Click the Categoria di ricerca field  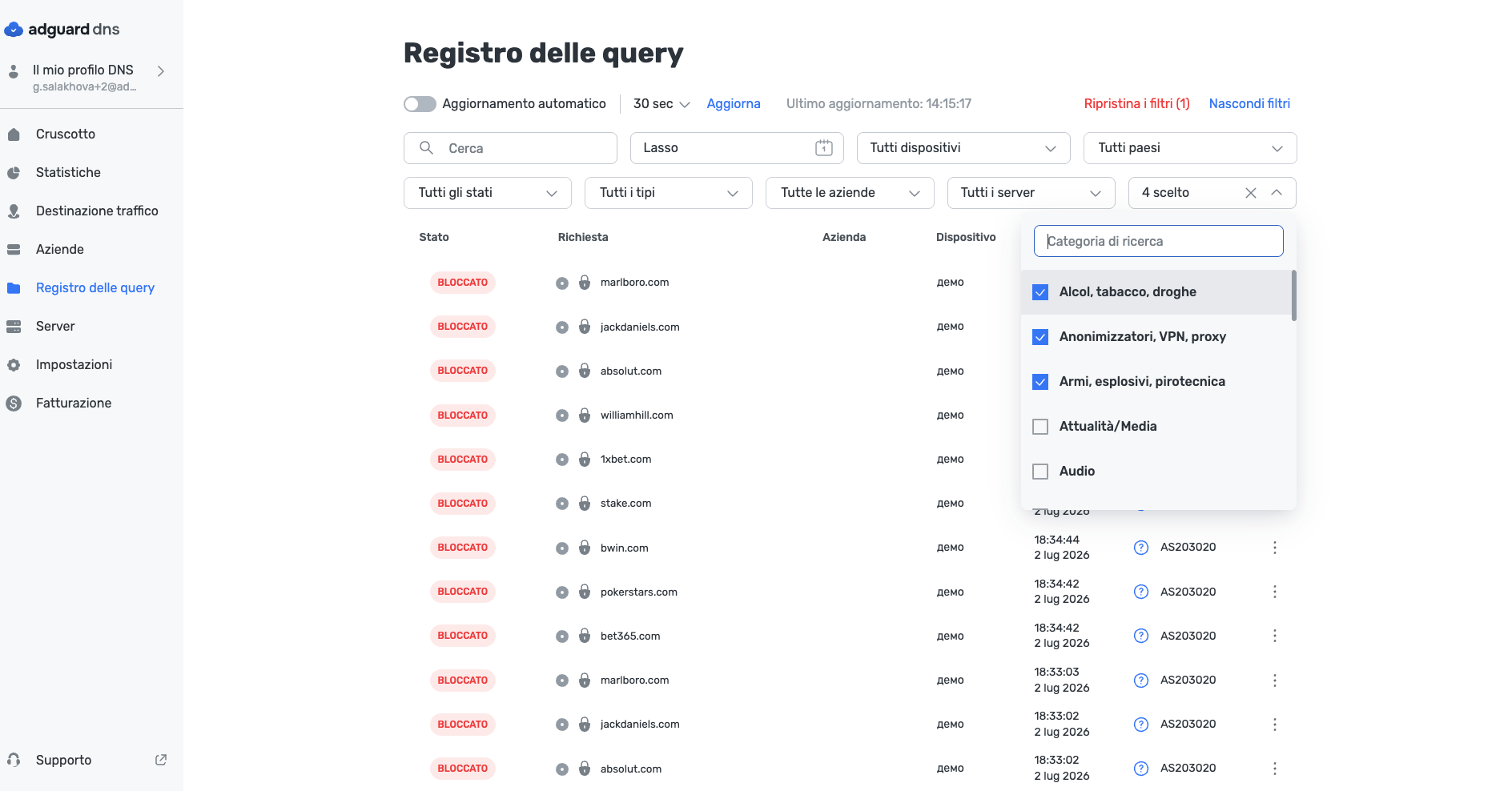pos(1159,241)
